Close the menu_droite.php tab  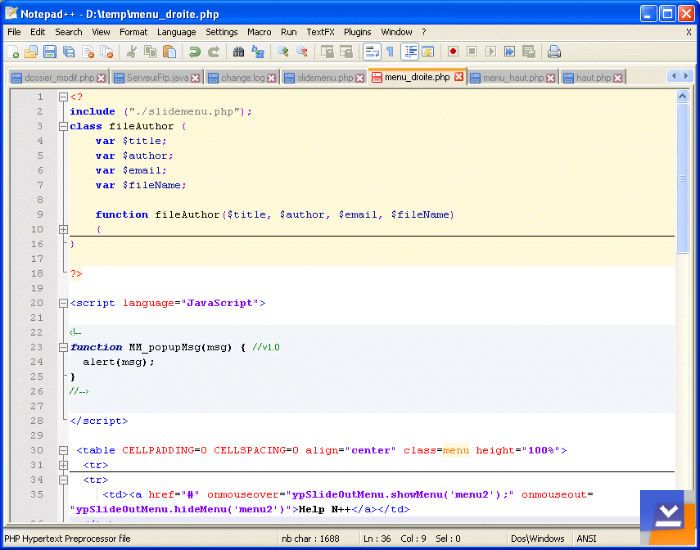point(458,77)
